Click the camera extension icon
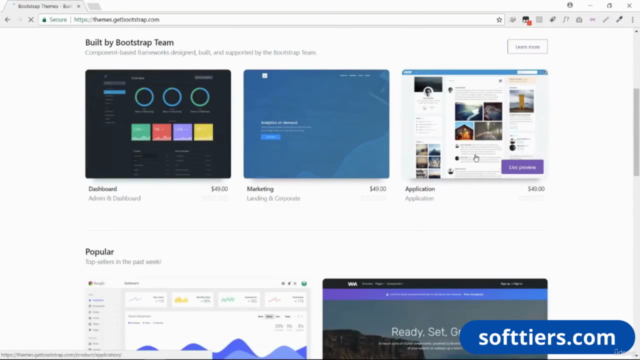This screenshot has height=360, width=640. click(x=579, y=20)
